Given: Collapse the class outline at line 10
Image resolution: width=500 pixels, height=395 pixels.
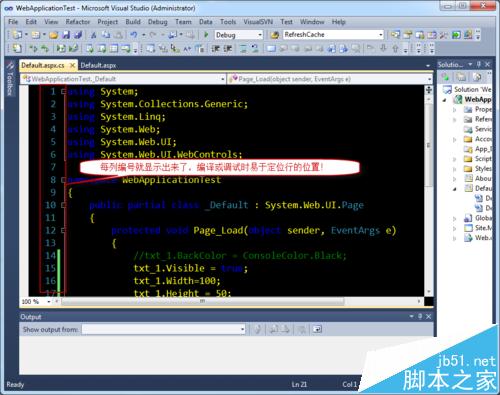Looking at the screenshot, I should tap(63, 205).
